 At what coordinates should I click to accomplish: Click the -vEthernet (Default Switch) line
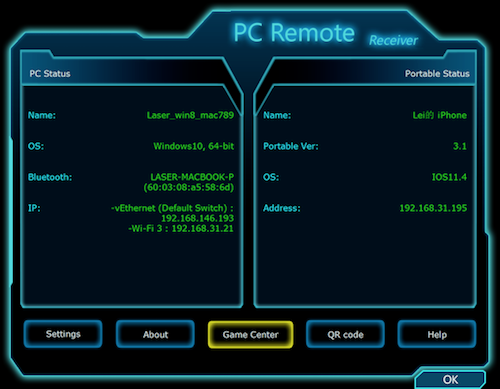pyautogui.click(x=172, y=208)
